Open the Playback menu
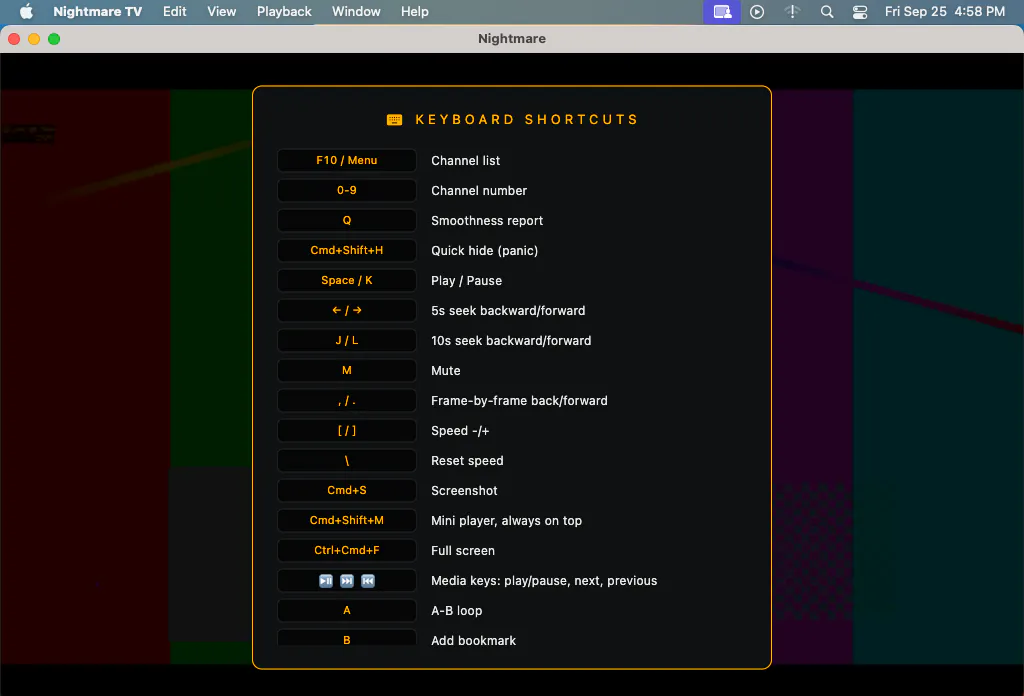 [284, 11]
